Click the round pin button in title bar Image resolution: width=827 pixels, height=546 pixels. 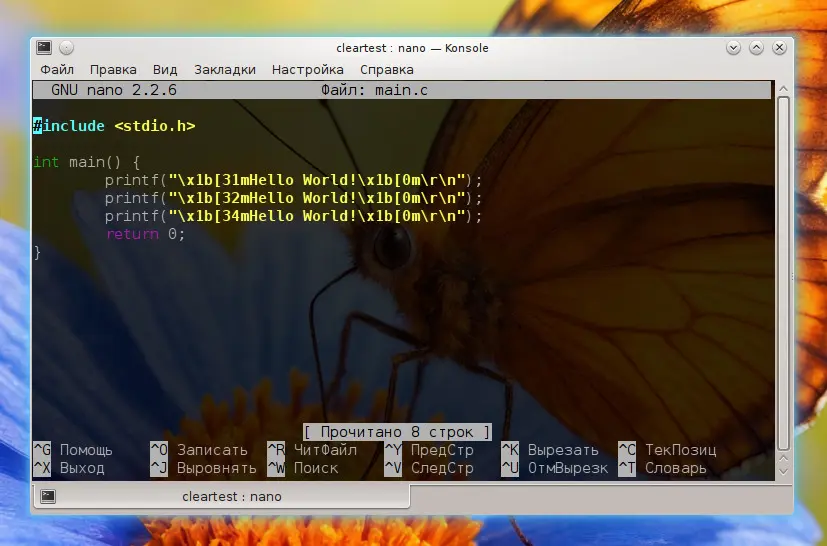[66, 48]
